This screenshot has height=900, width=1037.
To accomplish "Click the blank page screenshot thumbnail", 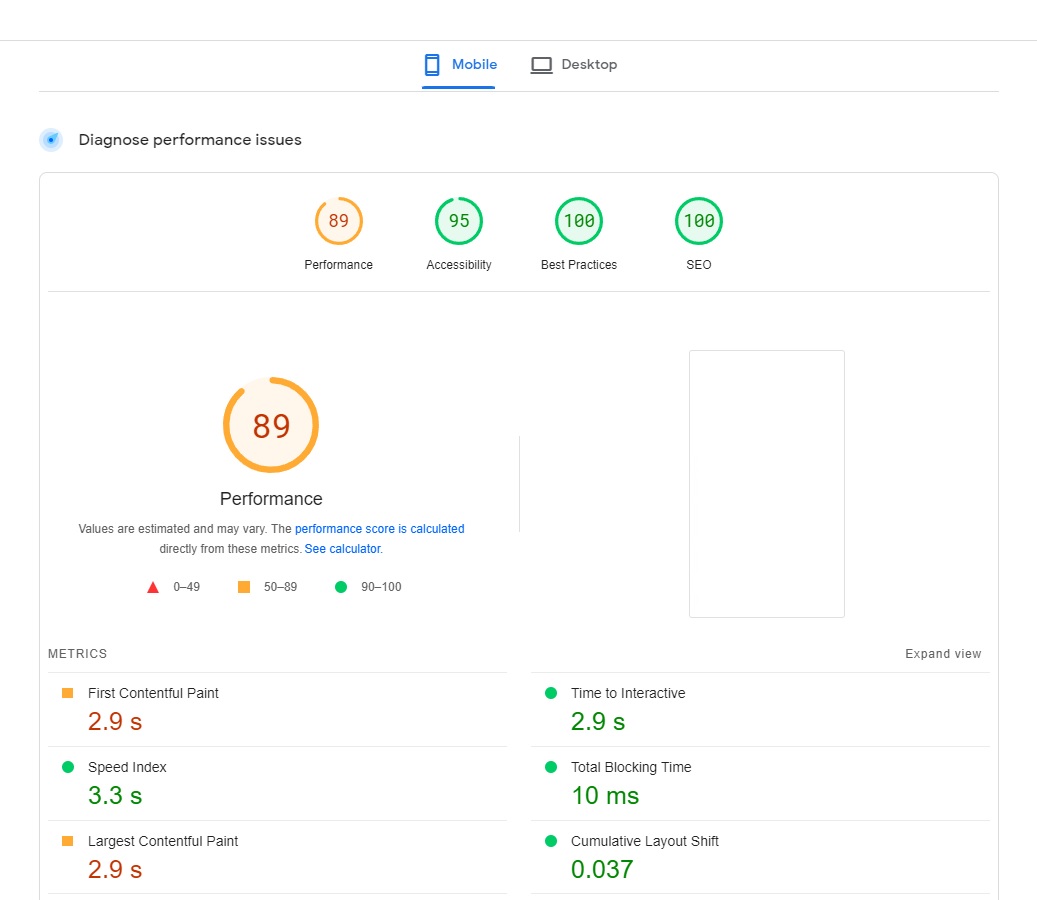I will point(767,484).
